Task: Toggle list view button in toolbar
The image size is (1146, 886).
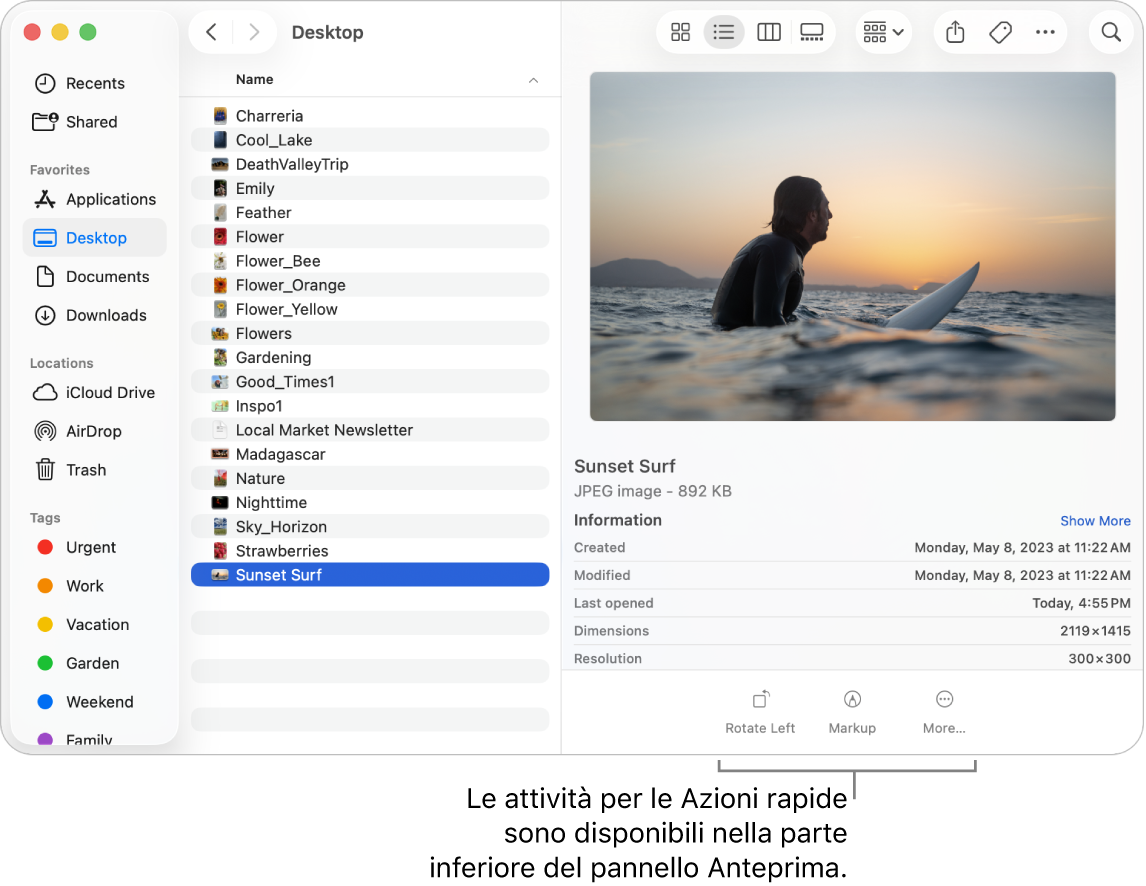Action: 724,33
